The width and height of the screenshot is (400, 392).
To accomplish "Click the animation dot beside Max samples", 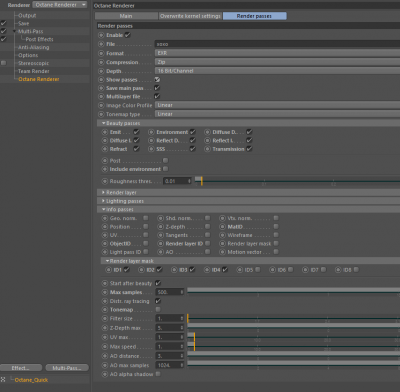I will [x=105, y=292].
